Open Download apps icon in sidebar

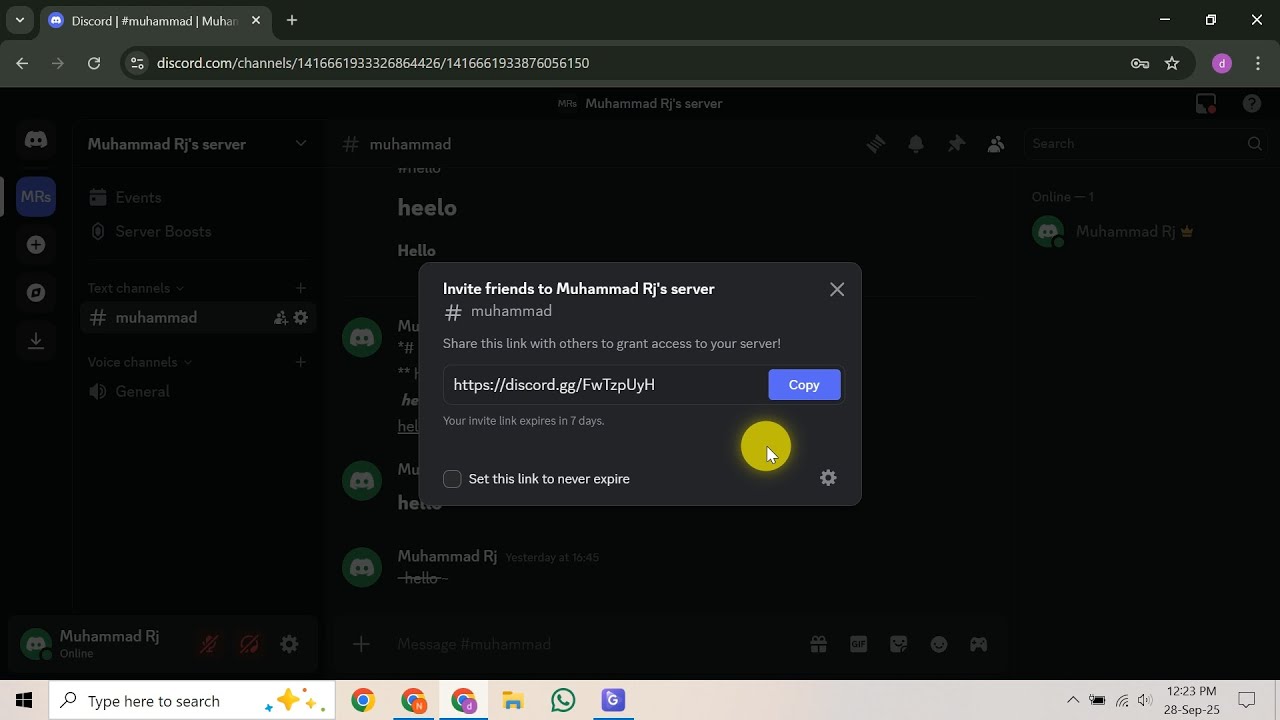pos(36,341)
